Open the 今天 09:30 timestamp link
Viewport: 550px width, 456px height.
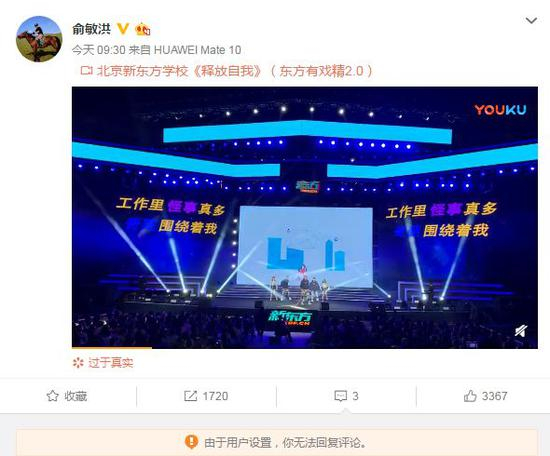[x=99, y=50]
